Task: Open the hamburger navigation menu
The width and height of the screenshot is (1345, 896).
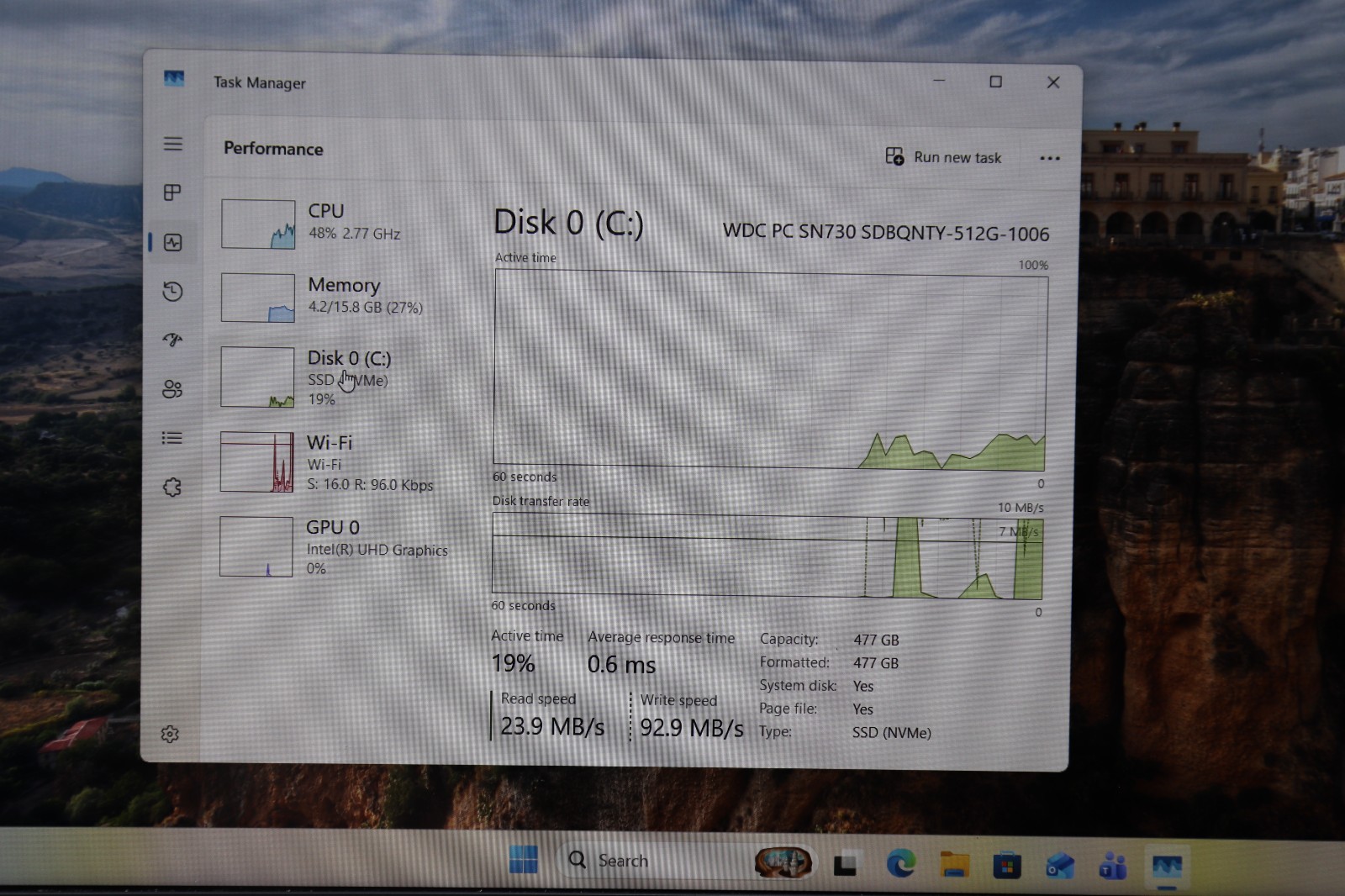Action: pos(173,144)
